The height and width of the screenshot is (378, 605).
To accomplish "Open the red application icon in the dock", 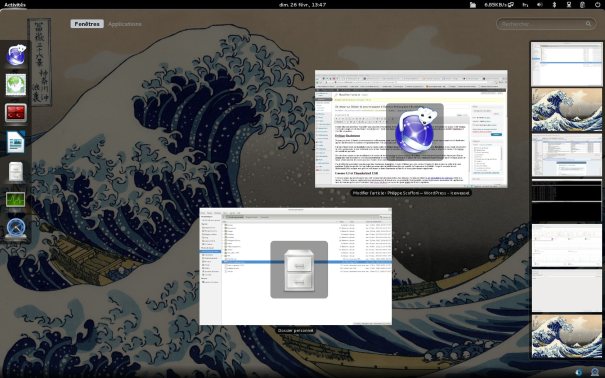I will 16,113.
